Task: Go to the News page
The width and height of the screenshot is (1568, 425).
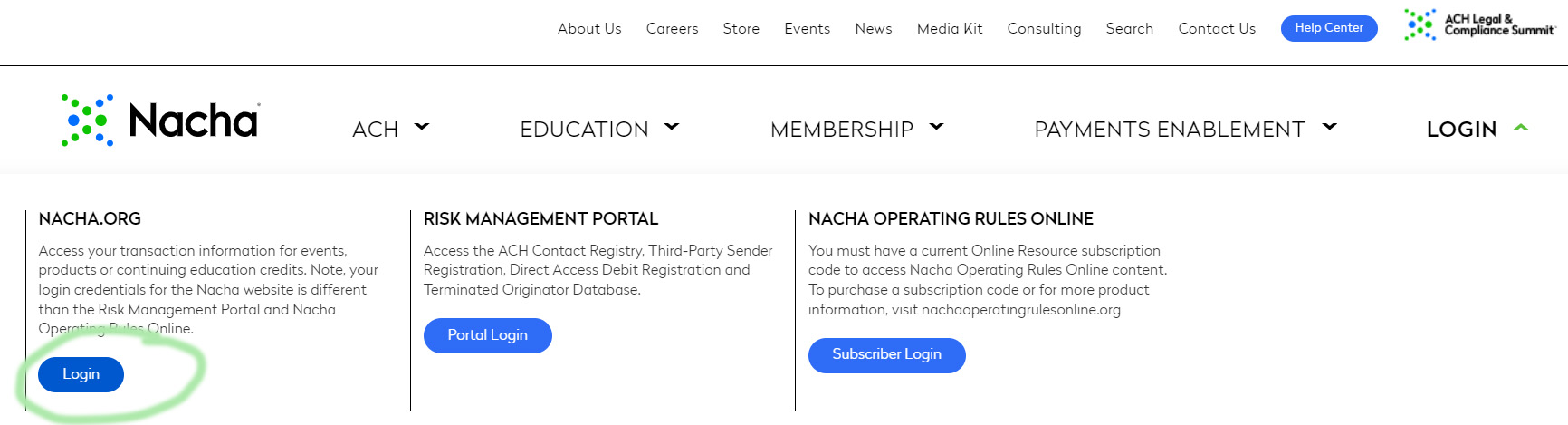Action: 874,29
